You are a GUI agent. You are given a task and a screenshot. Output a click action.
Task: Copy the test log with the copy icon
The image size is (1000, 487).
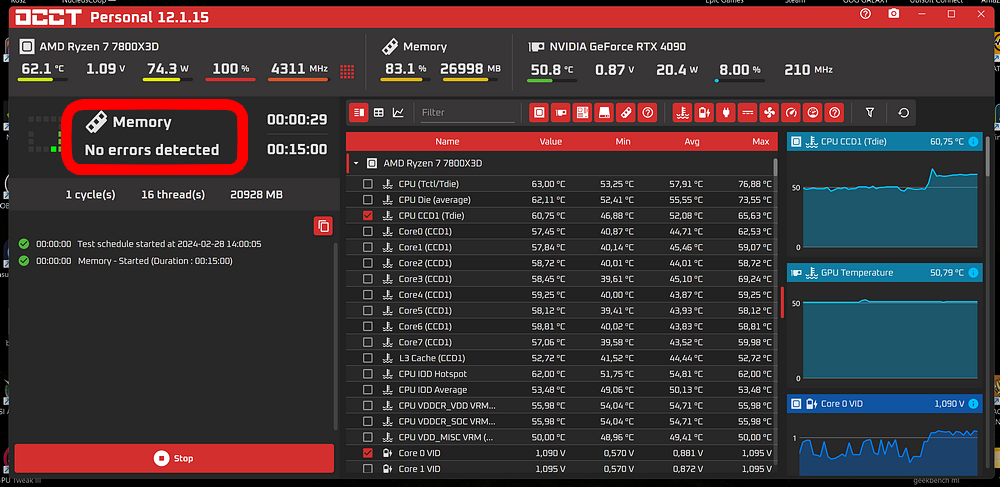click(323, 226)
